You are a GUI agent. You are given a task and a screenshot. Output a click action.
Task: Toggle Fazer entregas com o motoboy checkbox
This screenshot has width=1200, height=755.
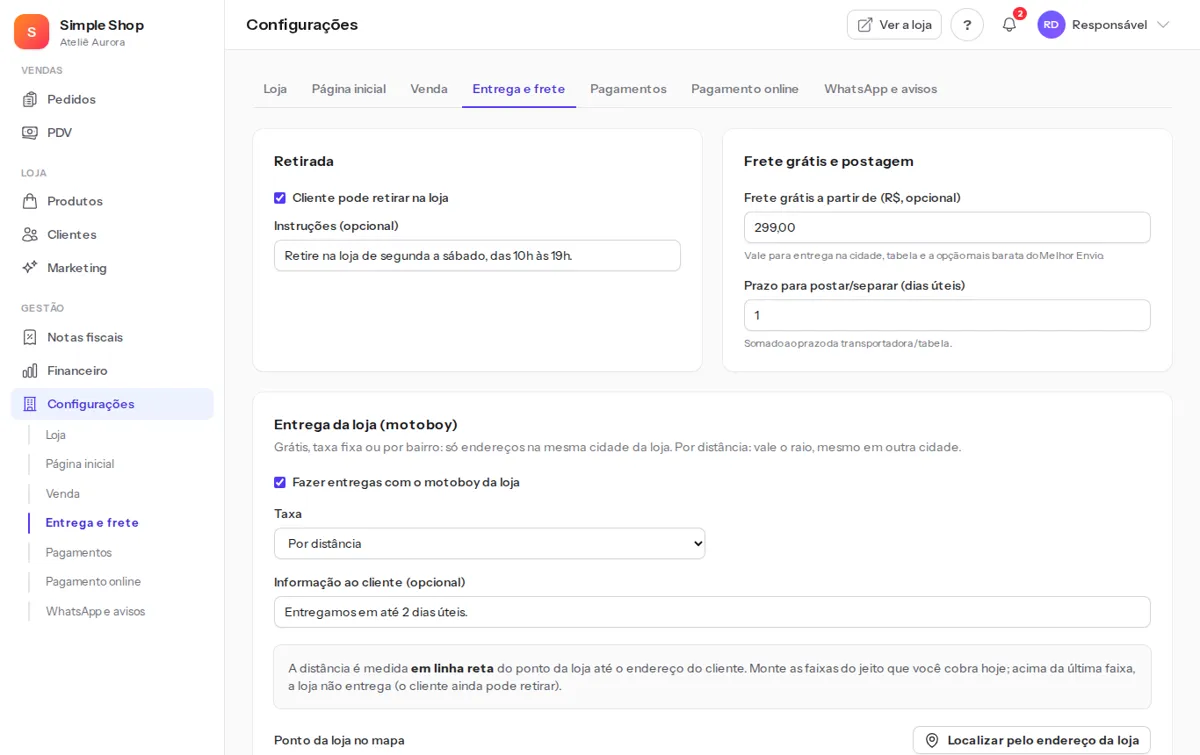(x=280, y=482)
